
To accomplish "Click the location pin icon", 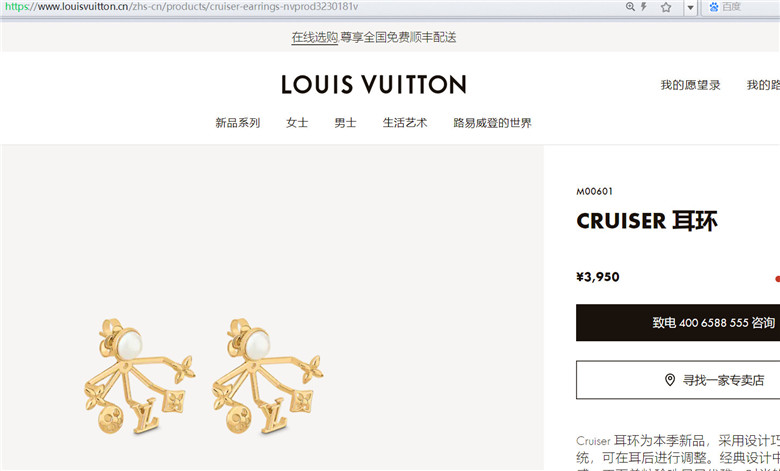I will coord(670,380).
